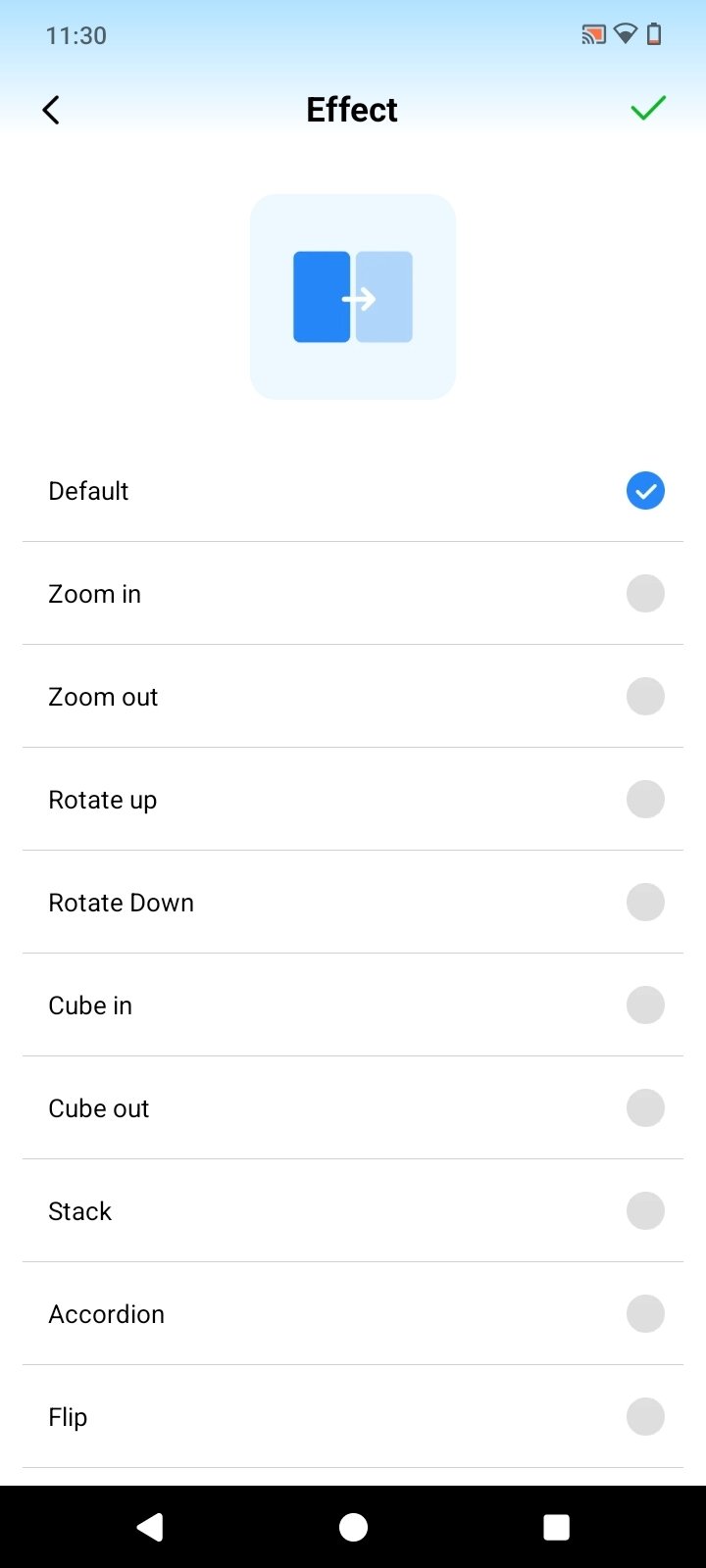Tap the Accordion effect label
Screen dimensions: 706x1568
(x=107, y=1314)
